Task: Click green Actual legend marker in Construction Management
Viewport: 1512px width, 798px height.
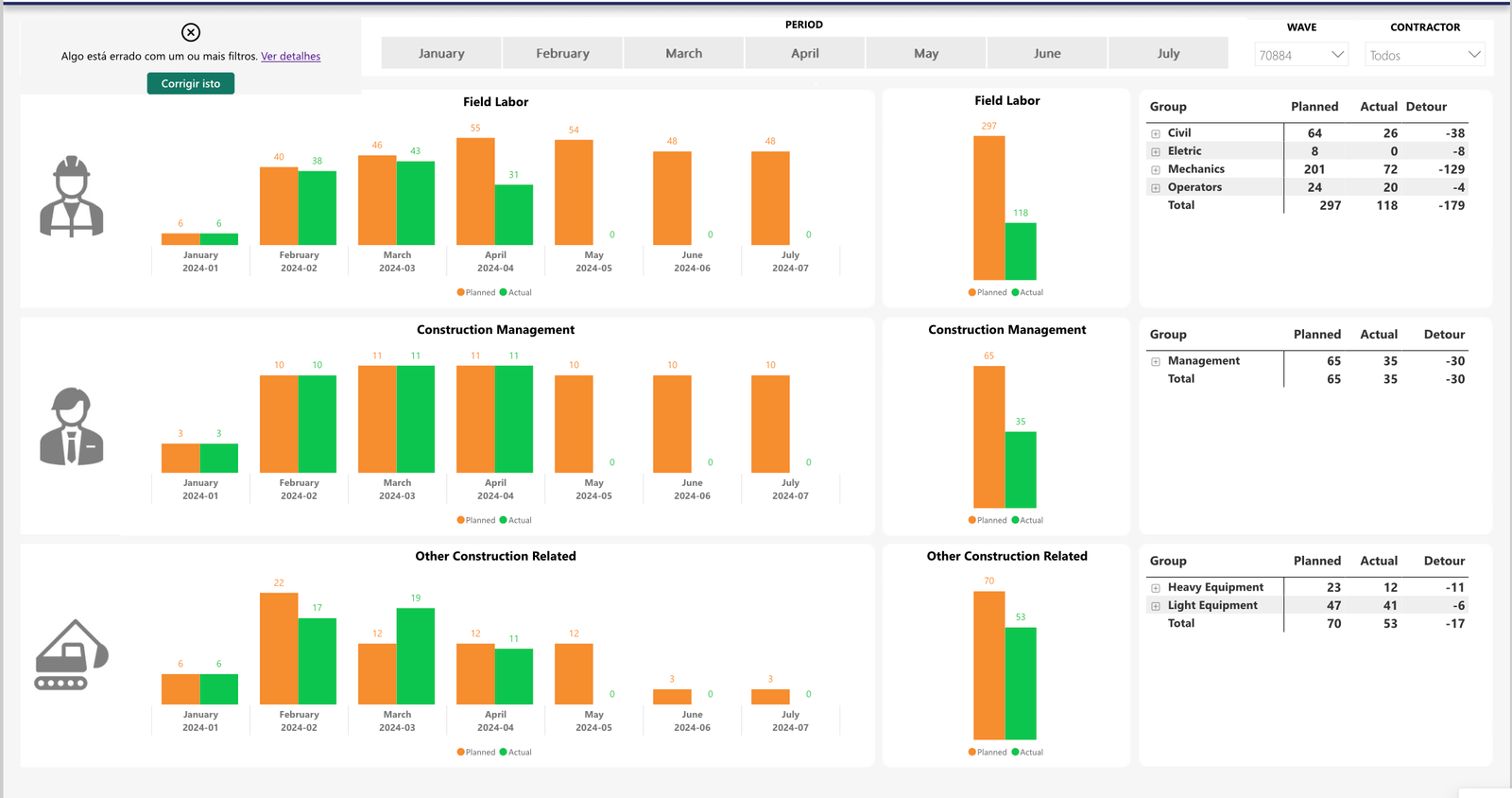Action: (x=504, y=520)
